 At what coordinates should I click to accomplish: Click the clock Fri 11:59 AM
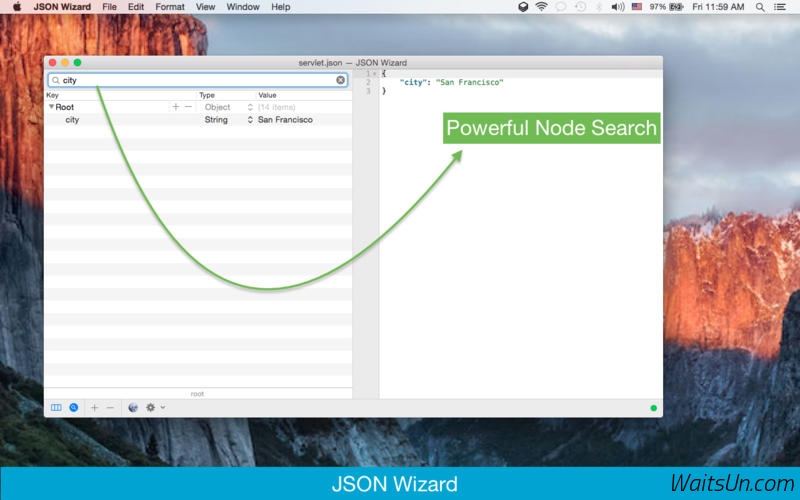(x=718, y=7)
